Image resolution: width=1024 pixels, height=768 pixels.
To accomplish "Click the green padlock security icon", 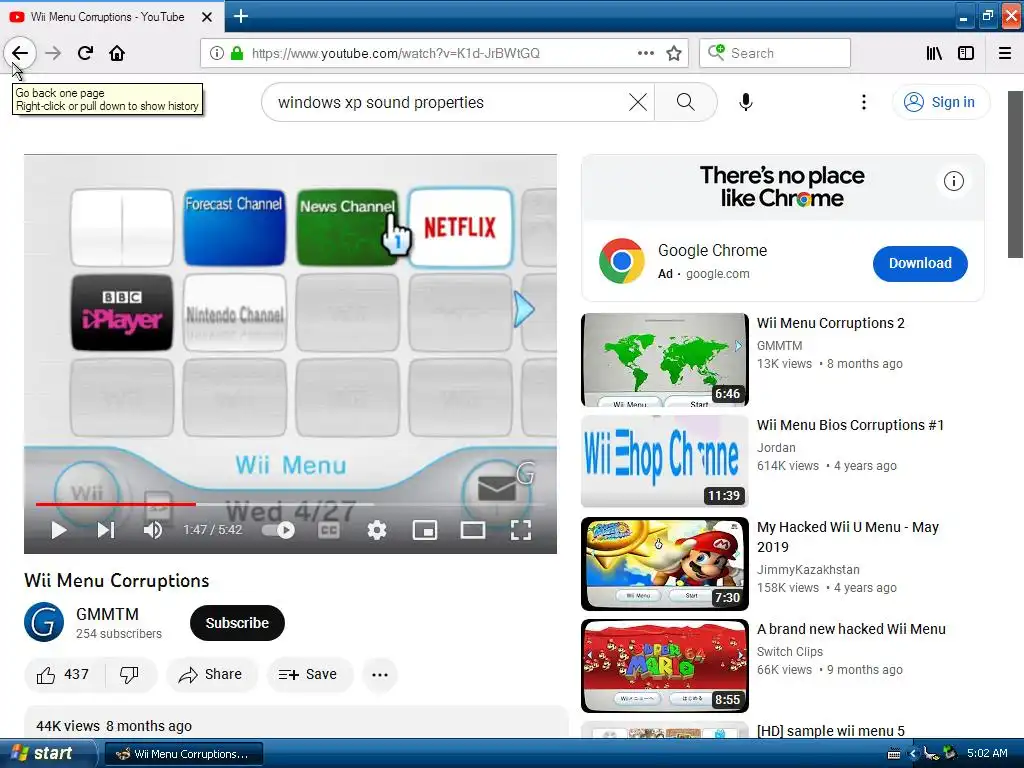I will (237, 53).
